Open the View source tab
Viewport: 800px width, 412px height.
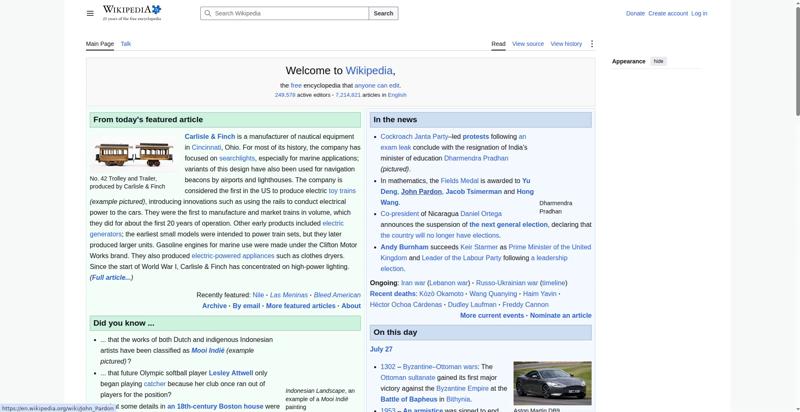(528, 44)
